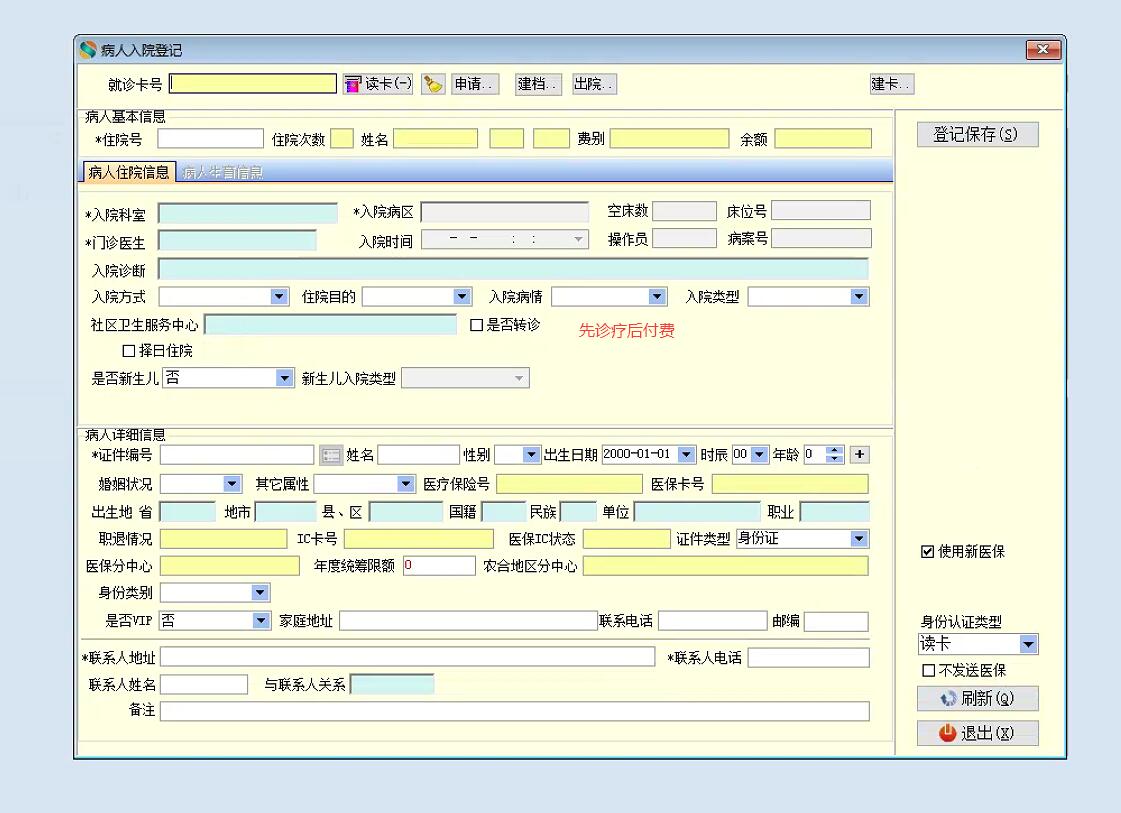Check the 不发送医保 checkbox

coord(928,671)
